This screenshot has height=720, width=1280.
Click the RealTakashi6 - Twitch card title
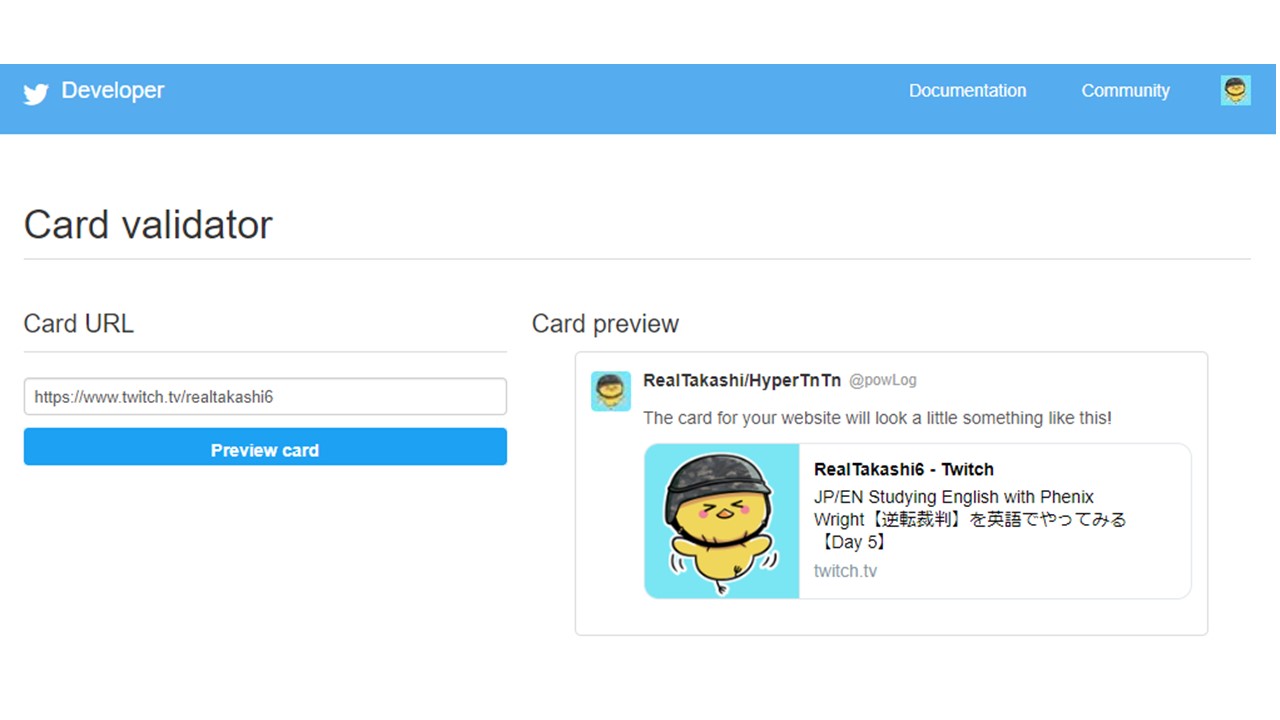coord(904,469)
